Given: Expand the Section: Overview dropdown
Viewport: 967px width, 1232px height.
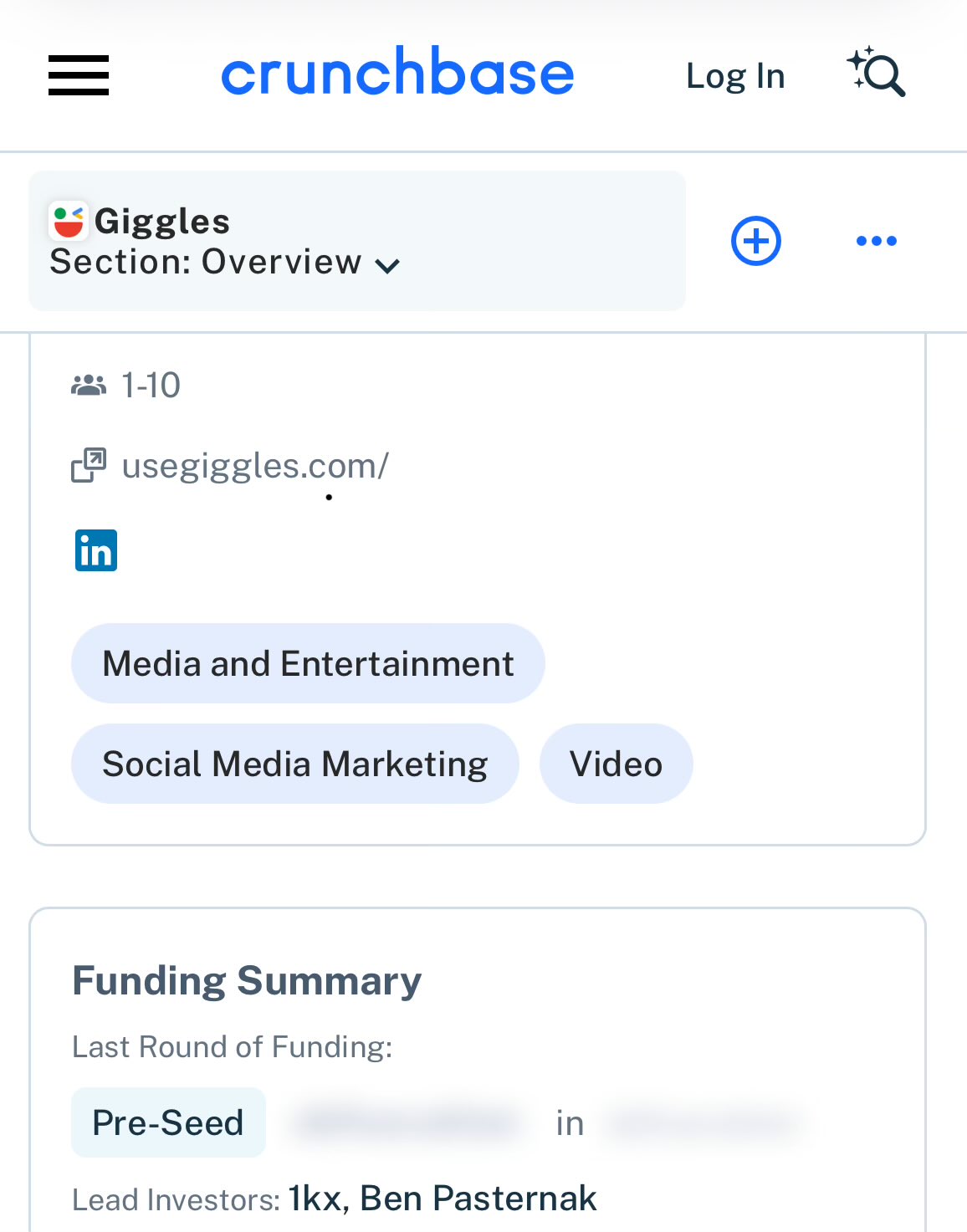Looking at the screenshot, I should 225,263.
